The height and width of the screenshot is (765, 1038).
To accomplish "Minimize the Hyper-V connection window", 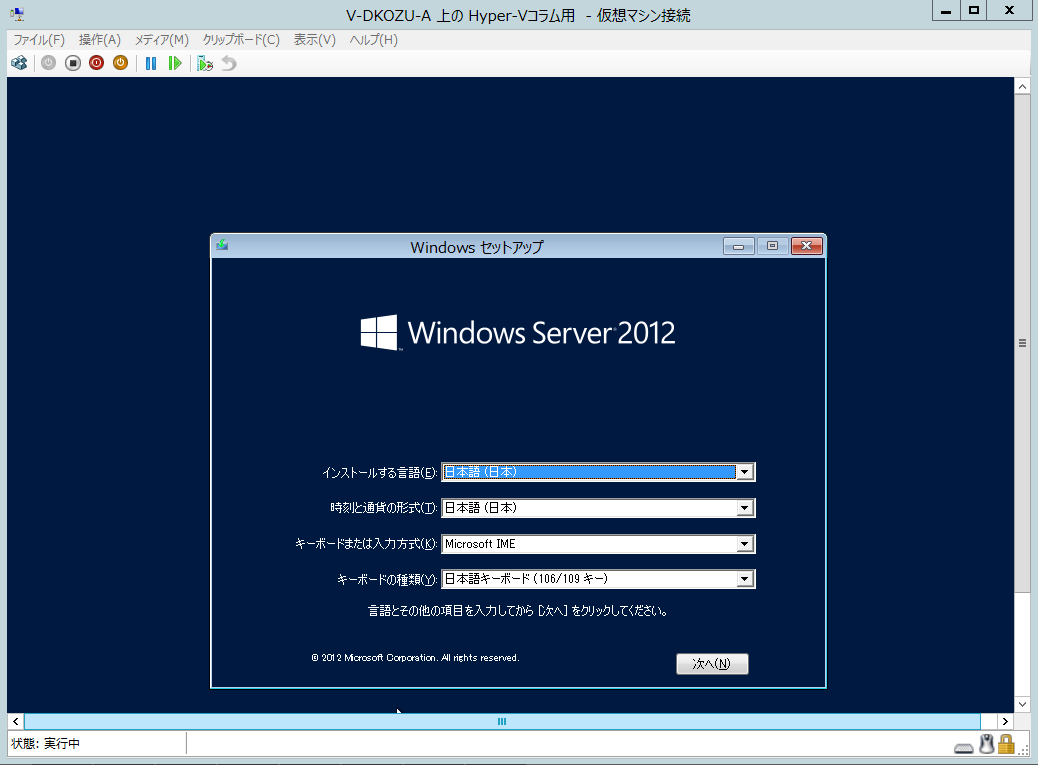I will (946, 11).
